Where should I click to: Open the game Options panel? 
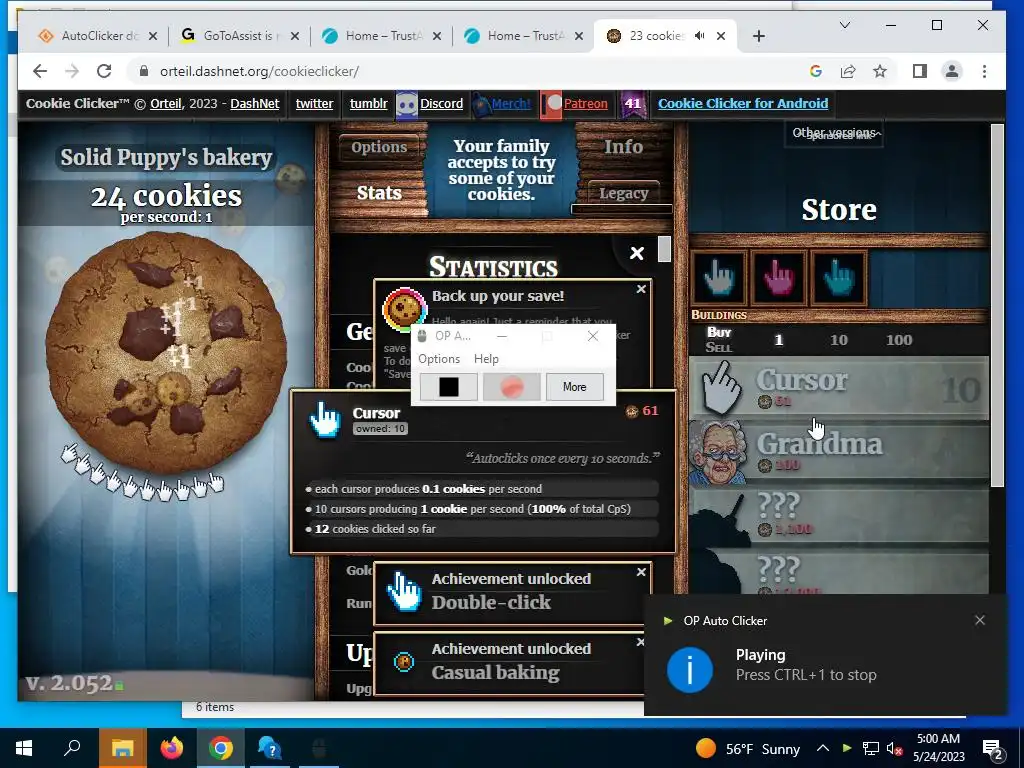tap(379, 147)
